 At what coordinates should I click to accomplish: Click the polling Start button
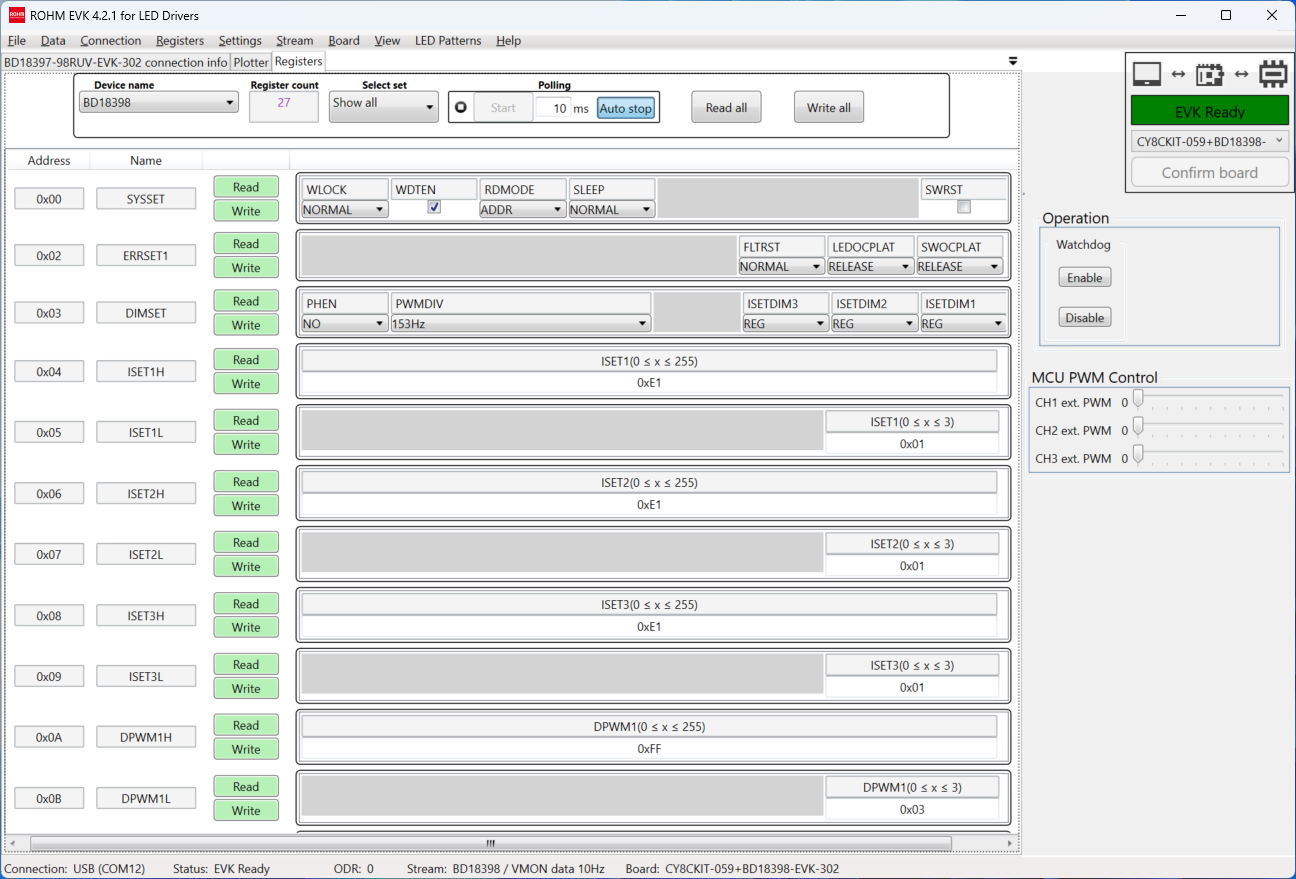pos(503,108)
